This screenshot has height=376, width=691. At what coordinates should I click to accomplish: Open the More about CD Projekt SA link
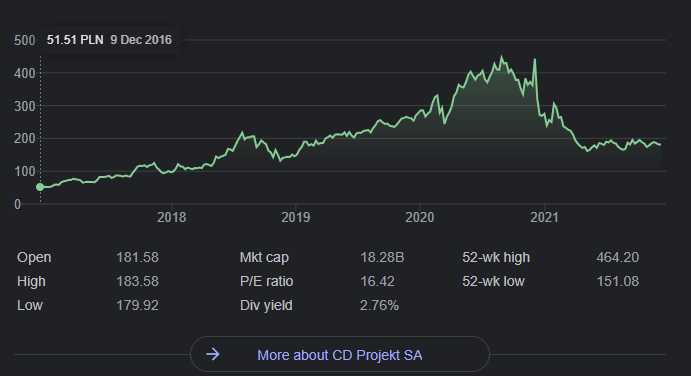(x=339, y=355)
